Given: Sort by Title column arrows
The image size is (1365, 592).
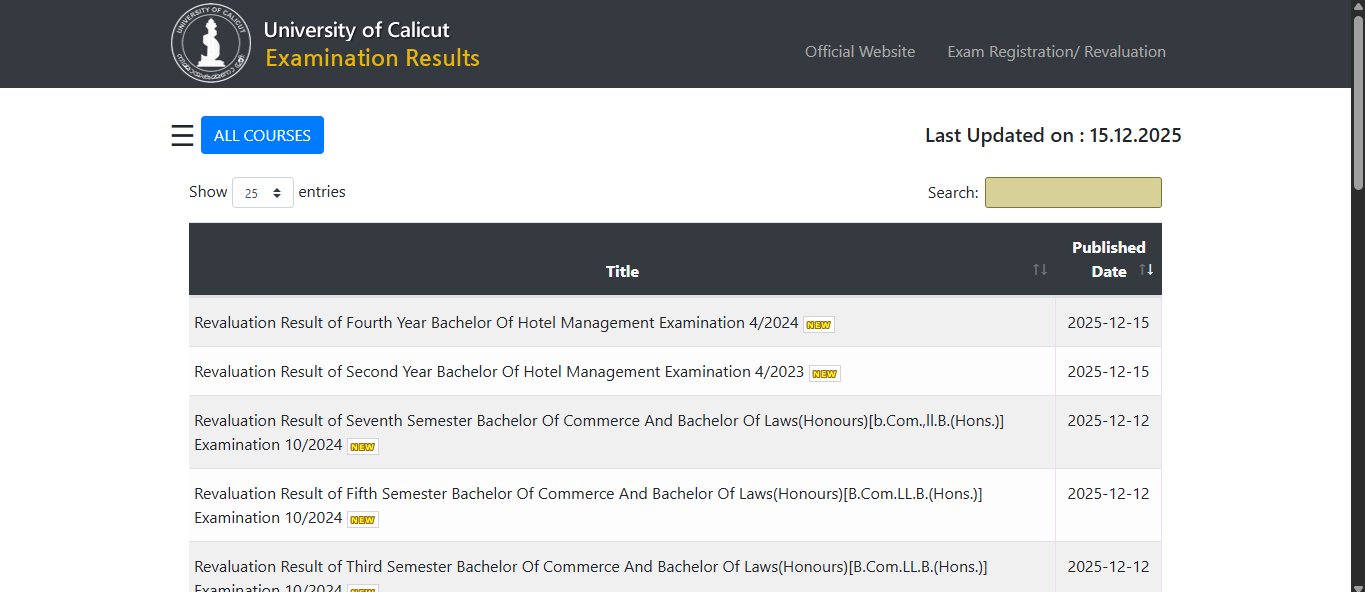Looking at the screenshot, I should 1040,270.
